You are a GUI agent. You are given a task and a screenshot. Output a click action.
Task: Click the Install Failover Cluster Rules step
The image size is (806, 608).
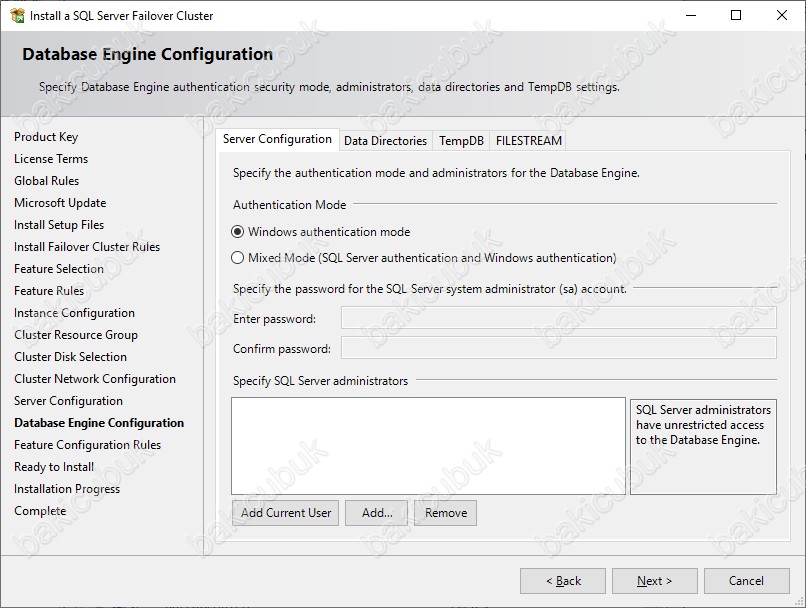[x=87, y=247]
